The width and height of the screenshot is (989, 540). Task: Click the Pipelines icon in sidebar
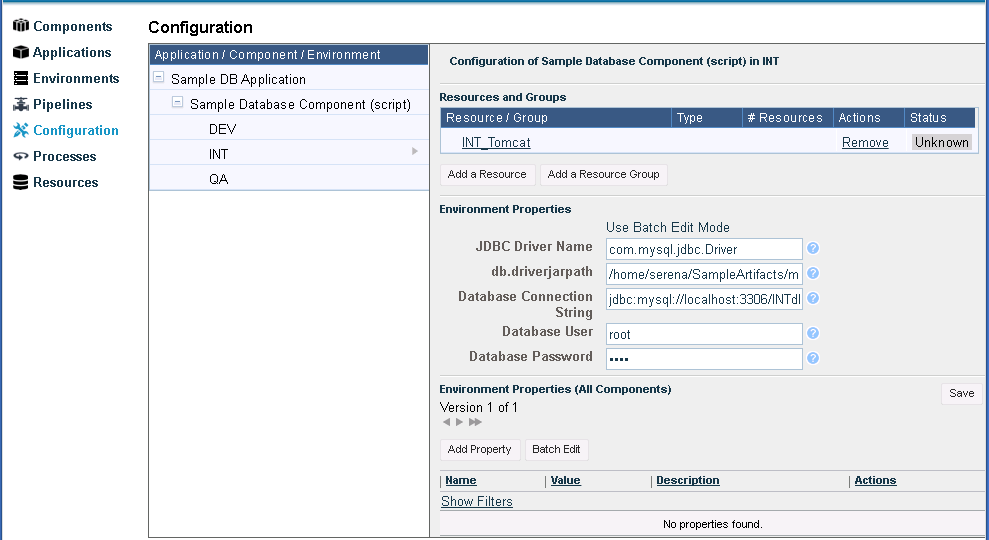20,104
